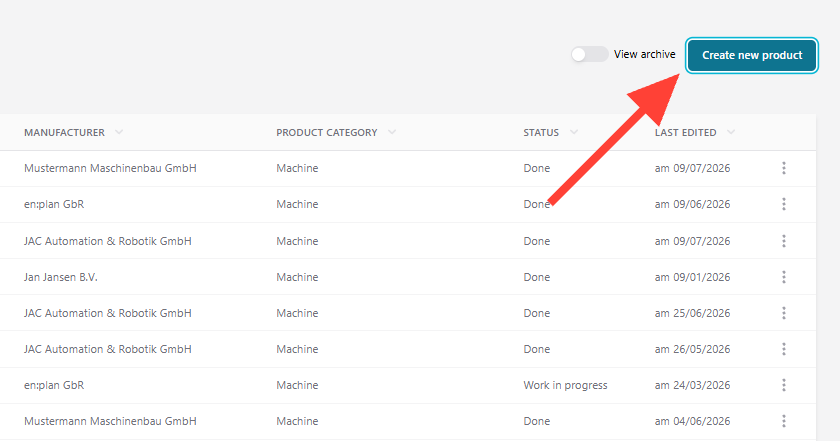840x441 pixels.
Task: Expand the Product Category column chevron
Action: (392, 132)
